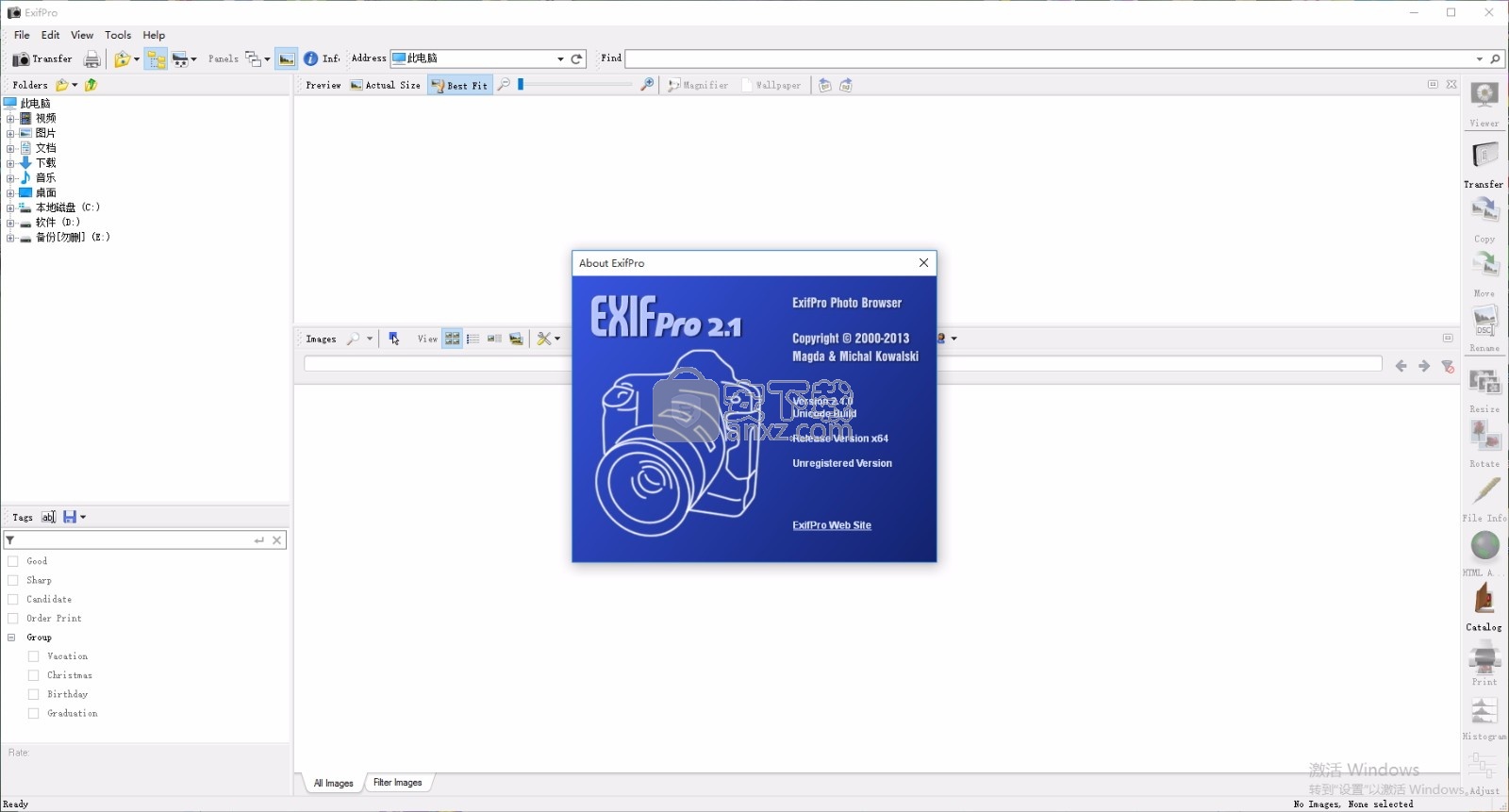Check the Vacation tag checkbox
Image resolution: width=1509 pixels, height=812 pixels.
pos(34,656)
